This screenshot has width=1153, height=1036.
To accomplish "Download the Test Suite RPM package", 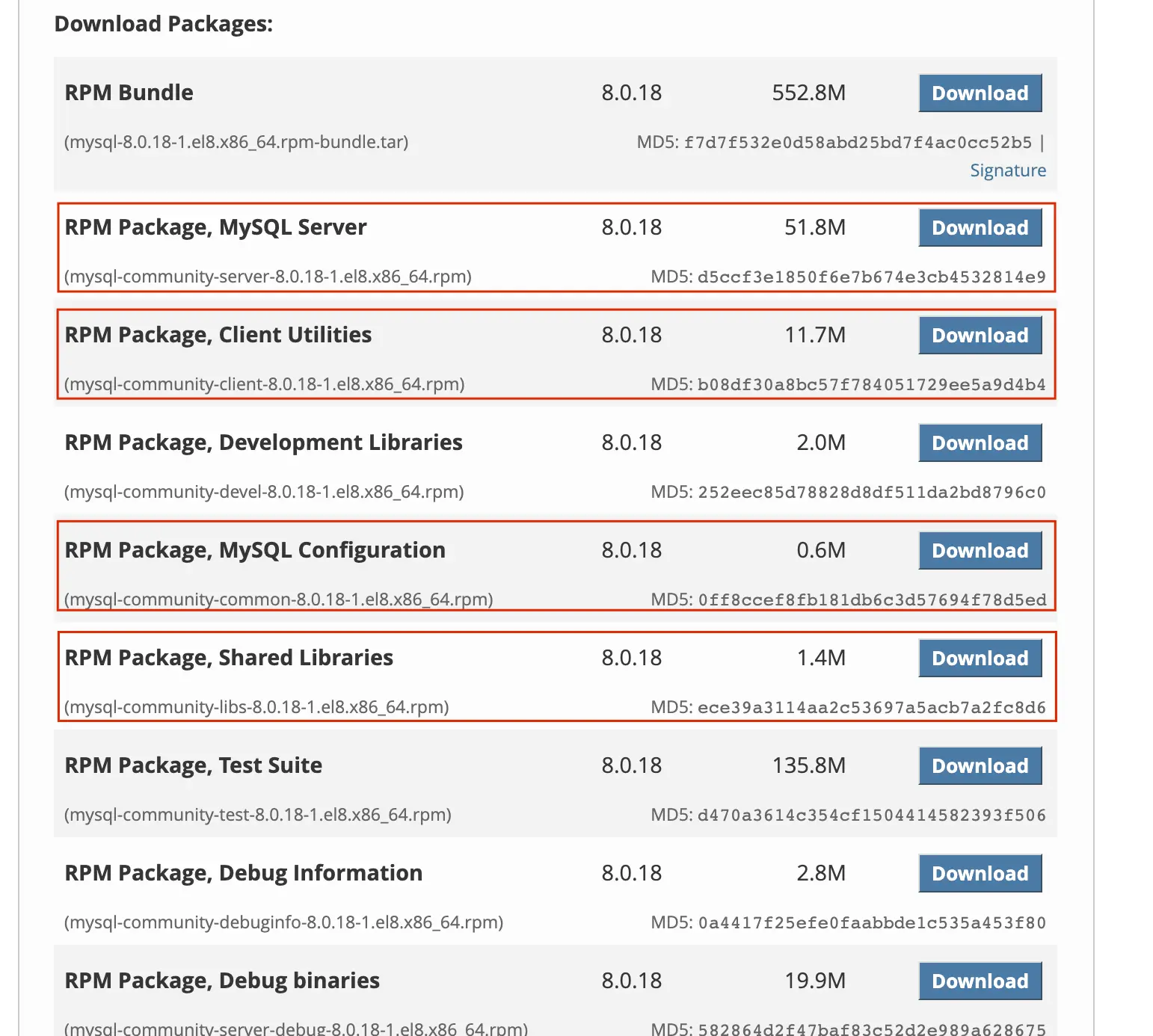I will click(x=980, y=766).
